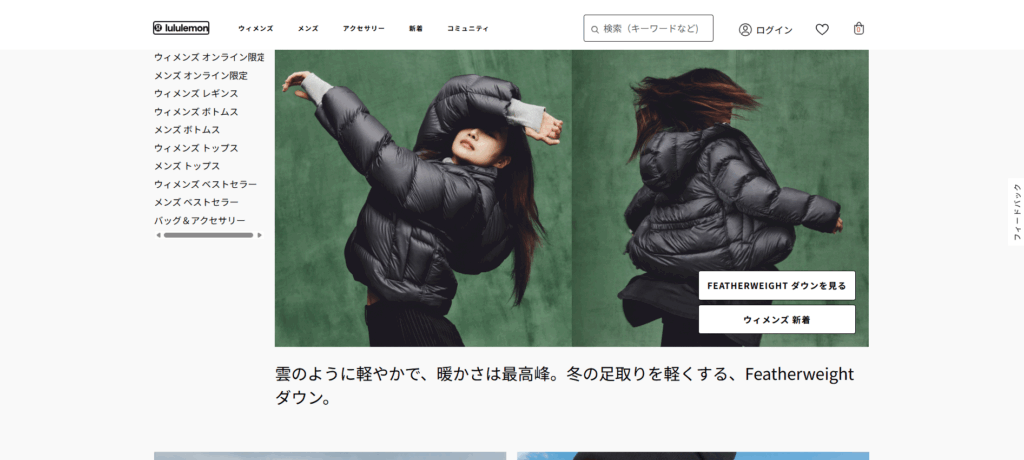
Task: Focus the 検索 keyword search field
Action: [x=648, y=29]
